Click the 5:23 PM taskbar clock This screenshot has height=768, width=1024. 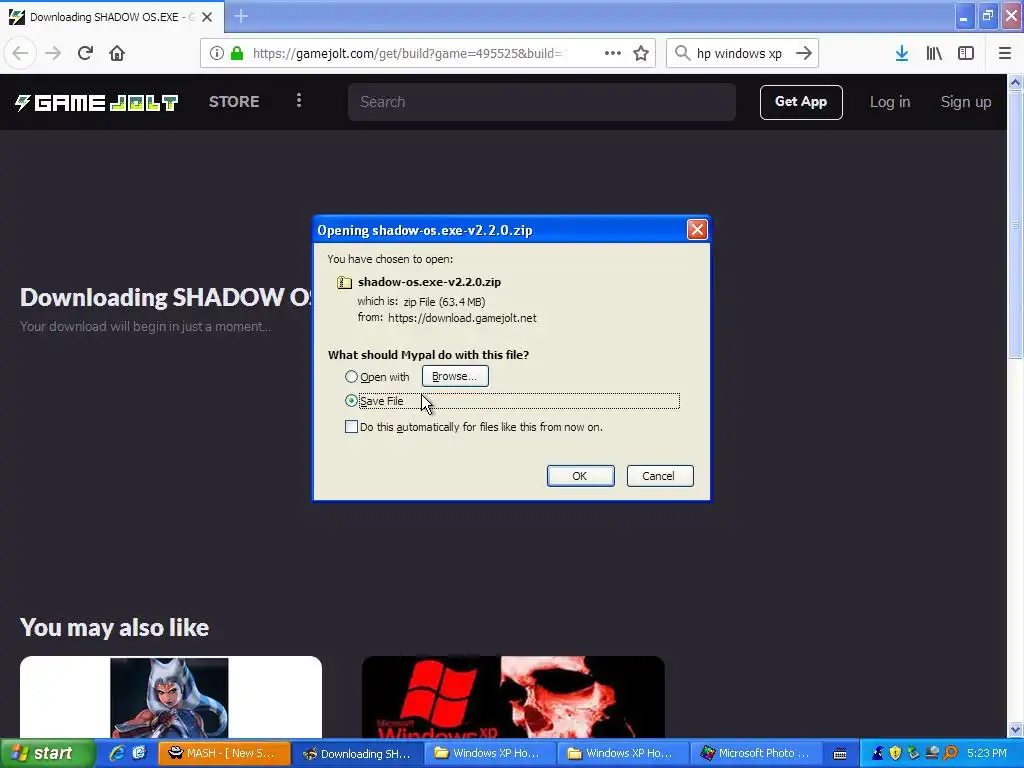pyautogui.click(x=987, y=753)
